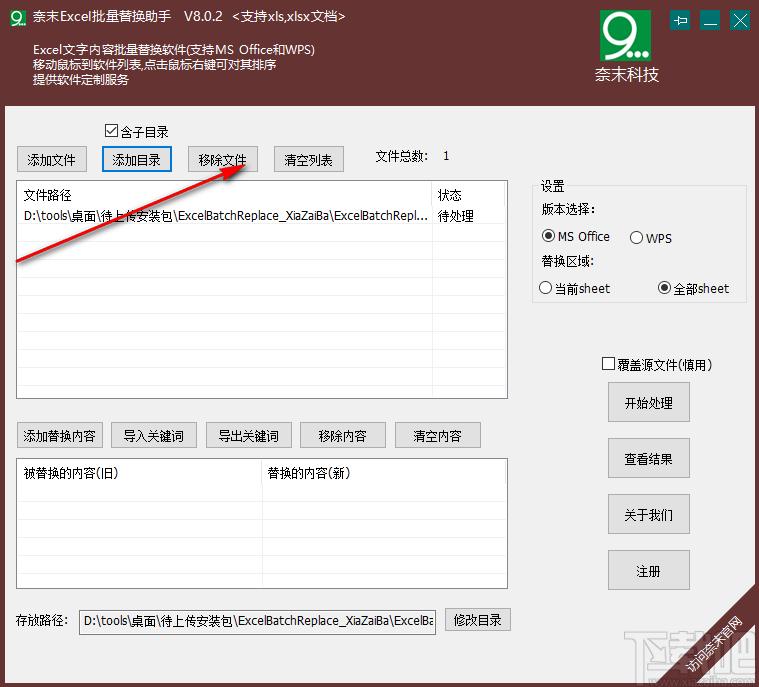
Task: Minimize the window
Action: pos(710,20)
